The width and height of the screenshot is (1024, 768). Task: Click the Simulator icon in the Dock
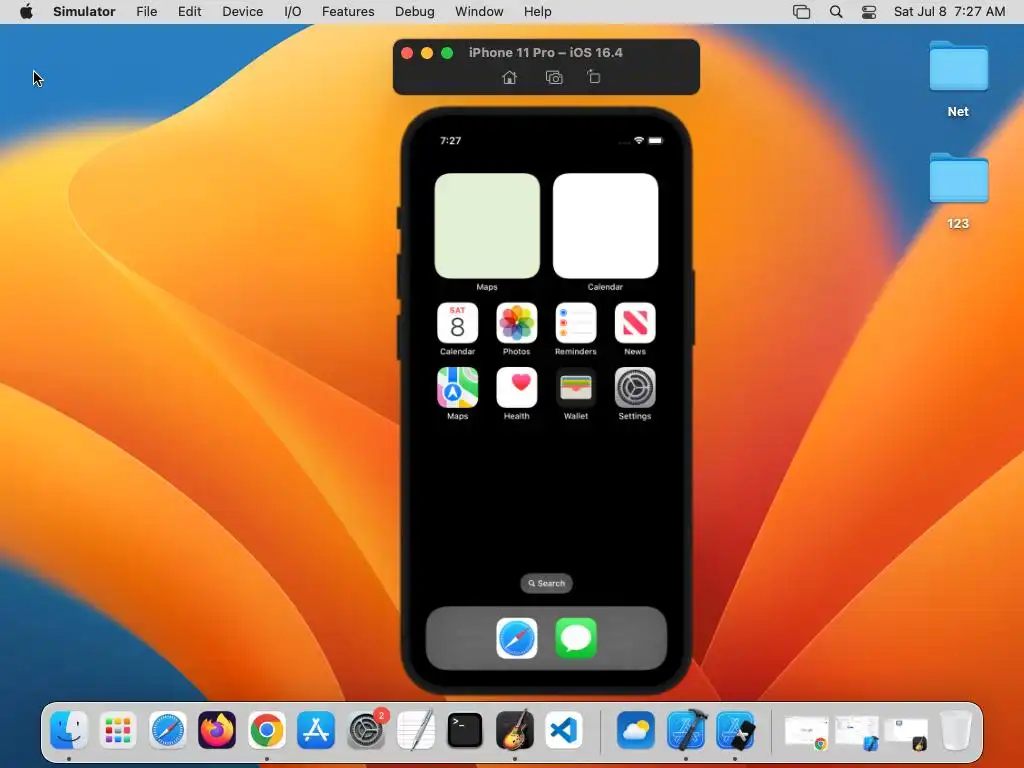pos(735,729)
